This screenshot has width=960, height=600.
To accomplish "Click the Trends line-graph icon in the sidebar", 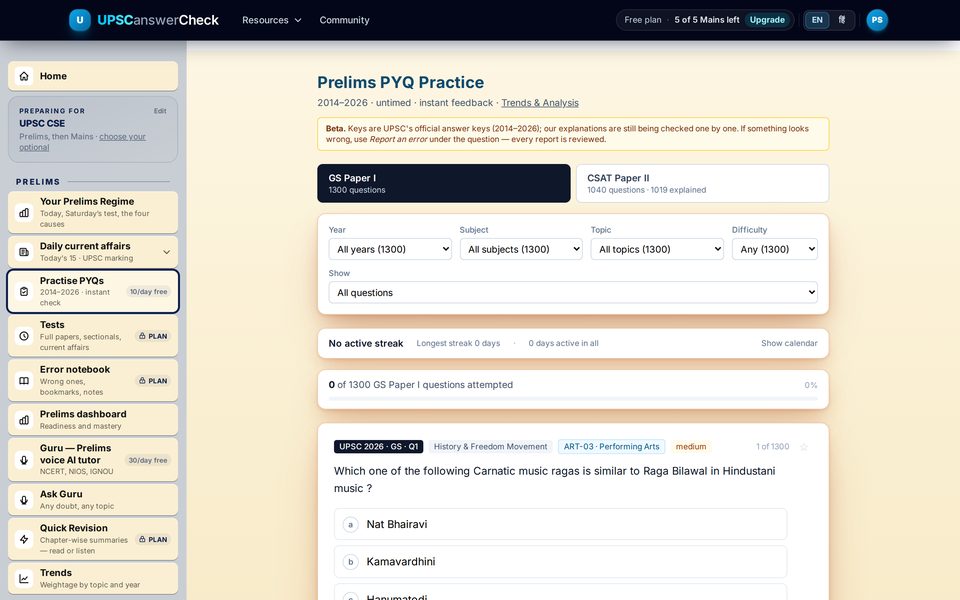I will tap(24, 578).
